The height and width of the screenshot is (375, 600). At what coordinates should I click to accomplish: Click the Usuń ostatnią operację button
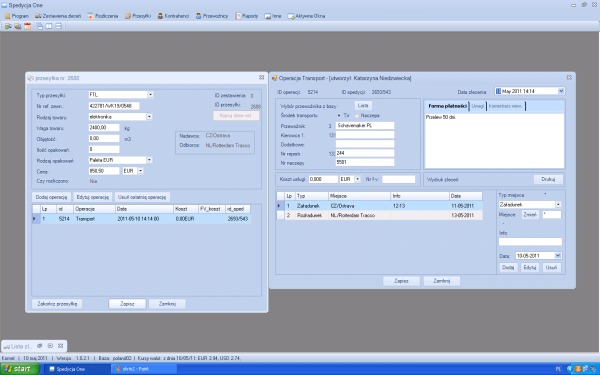(142, 197)
